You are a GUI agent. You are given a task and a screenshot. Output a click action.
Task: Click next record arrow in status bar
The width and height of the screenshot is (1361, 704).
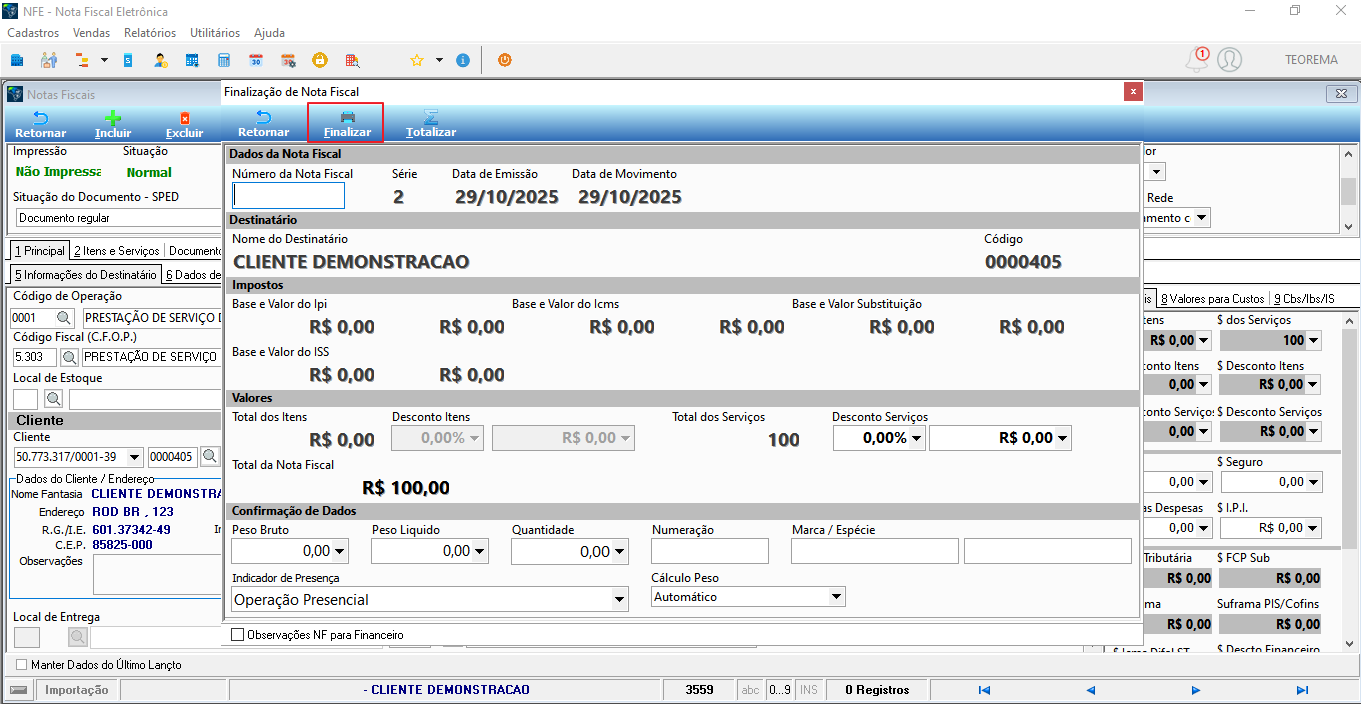coord(1196,690)
